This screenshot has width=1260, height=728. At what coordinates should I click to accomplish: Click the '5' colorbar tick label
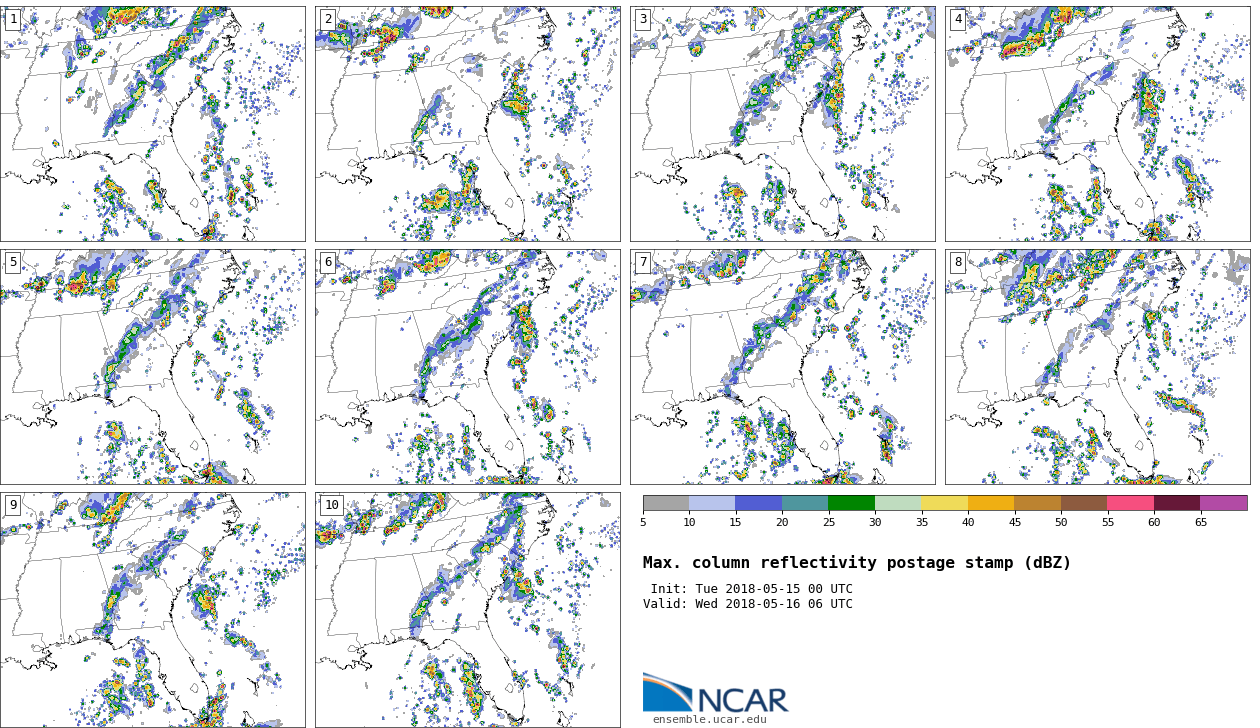pyautogui.click(x=643, y=522)
